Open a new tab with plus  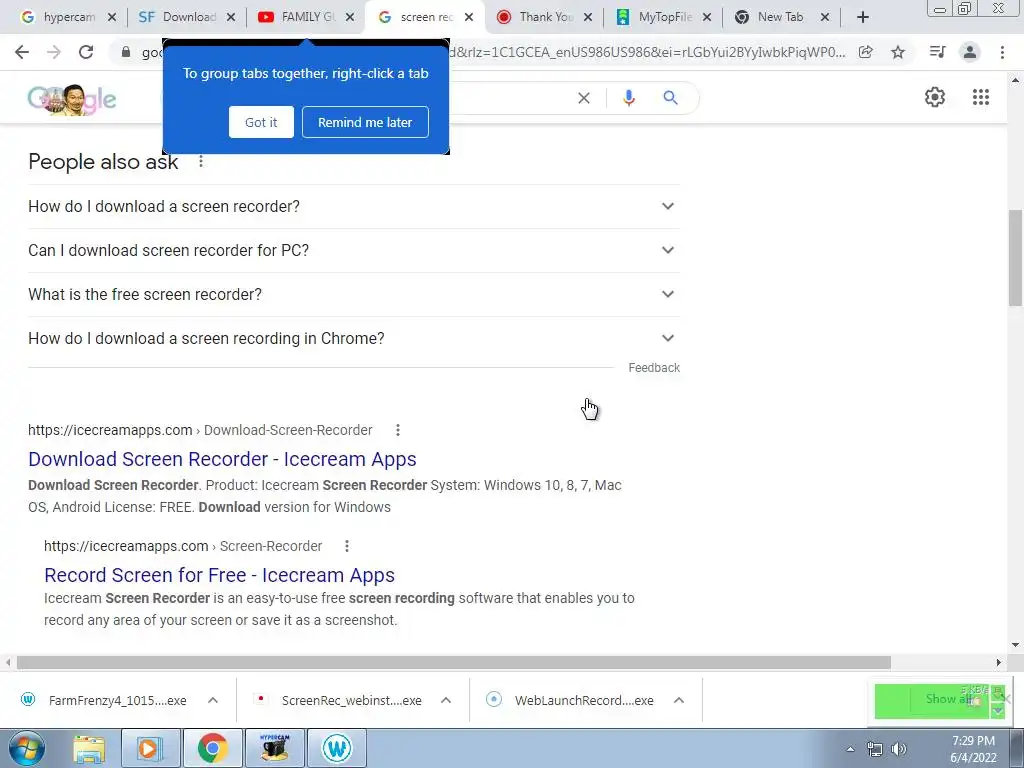(x=863, y=18)
